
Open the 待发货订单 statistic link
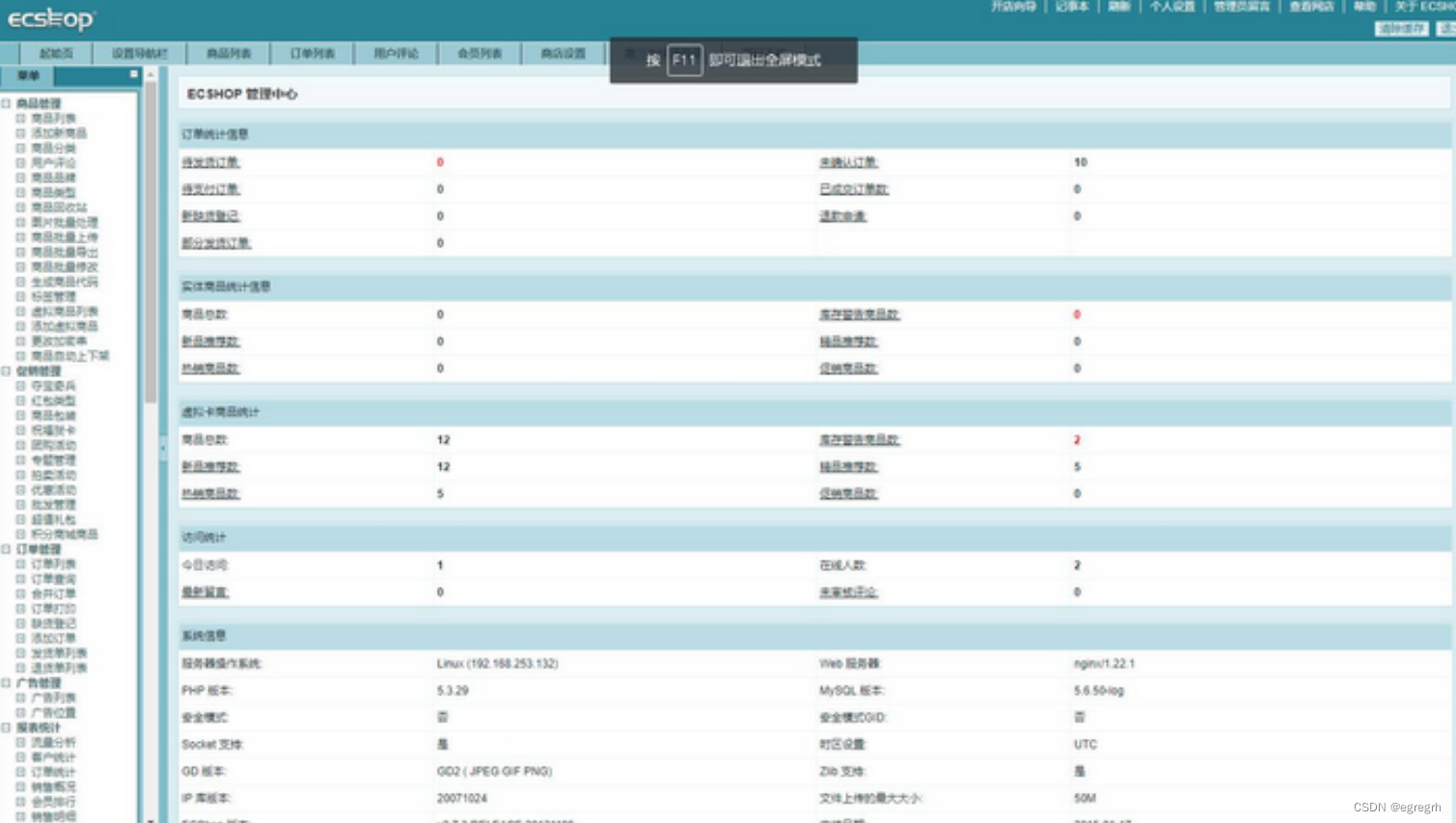pyautogui.click(x=210, y=162)
